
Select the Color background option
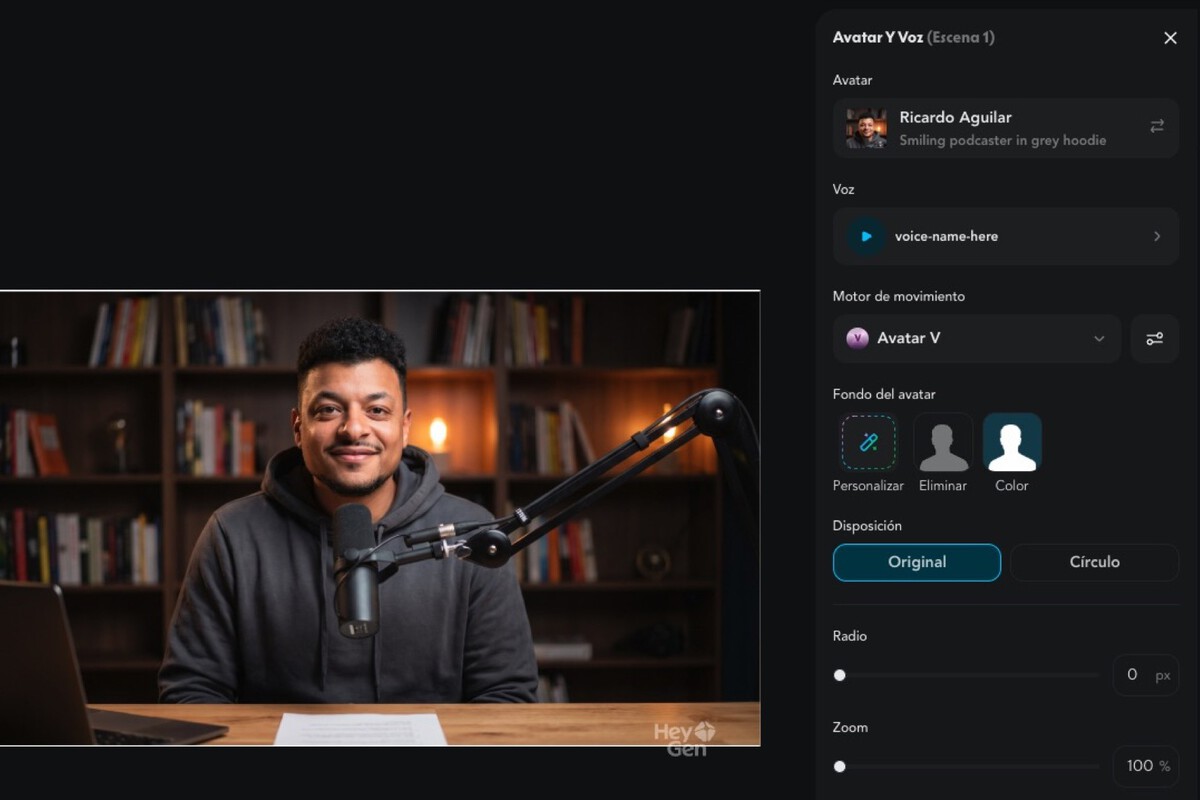click(x=1011, y=442)
